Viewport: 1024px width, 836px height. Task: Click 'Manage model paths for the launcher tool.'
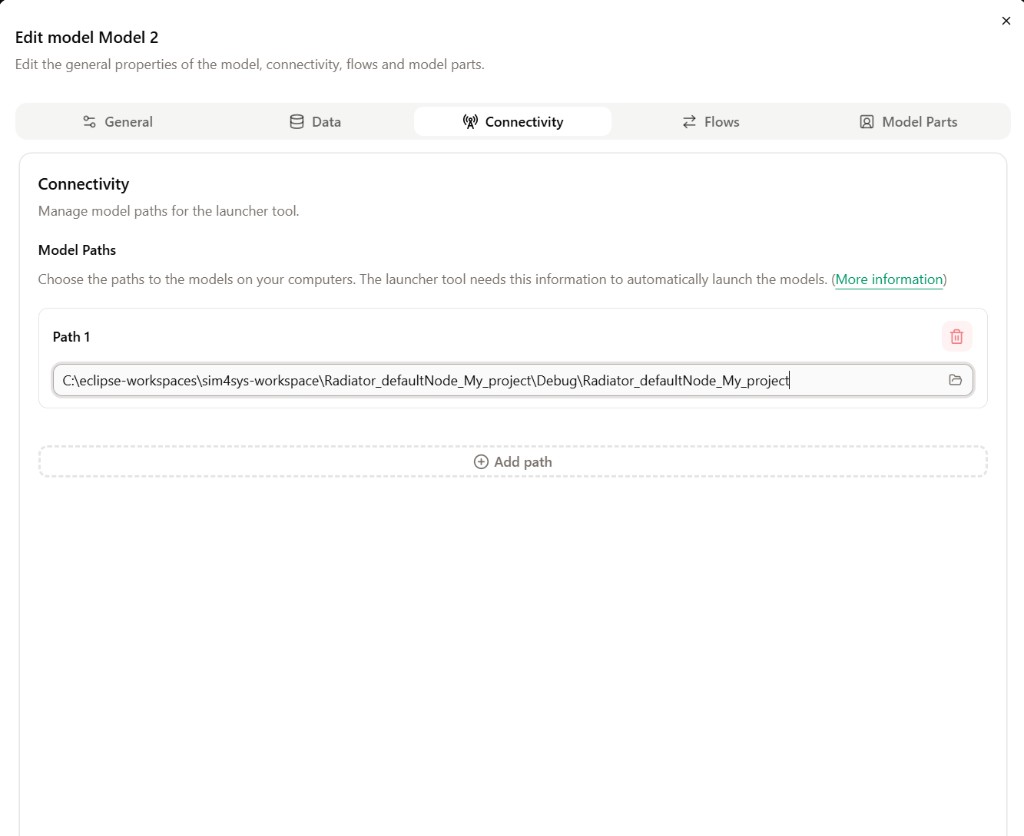[168, 211]
